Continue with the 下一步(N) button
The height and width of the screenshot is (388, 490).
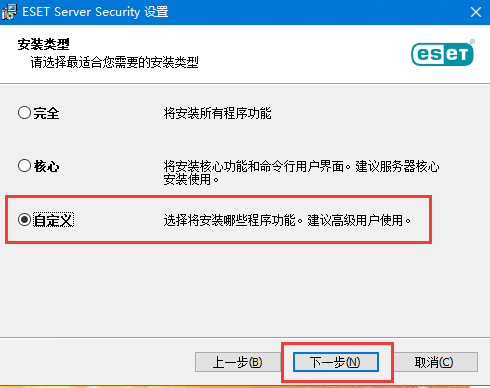(336, 362)
